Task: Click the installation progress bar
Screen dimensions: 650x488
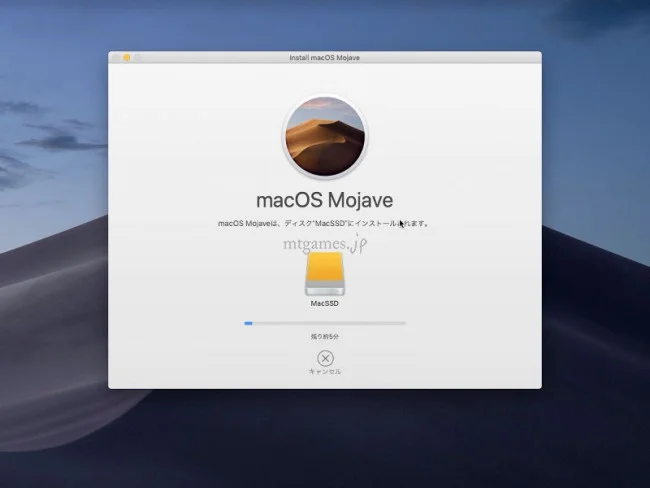Action: pyautogui.click(x=325, y=323)
